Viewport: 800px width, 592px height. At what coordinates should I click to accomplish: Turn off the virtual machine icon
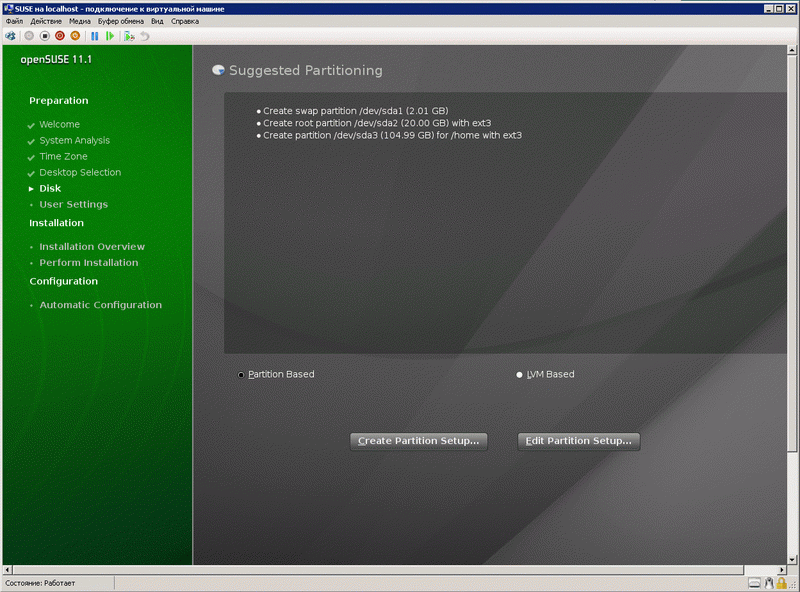click(x=44, y=36)
